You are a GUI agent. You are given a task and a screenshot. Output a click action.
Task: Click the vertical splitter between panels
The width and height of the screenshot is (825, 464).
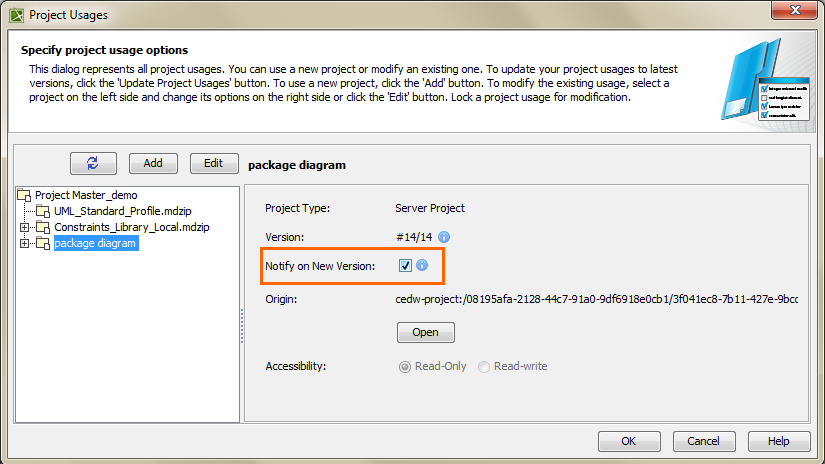pos(242,325)
